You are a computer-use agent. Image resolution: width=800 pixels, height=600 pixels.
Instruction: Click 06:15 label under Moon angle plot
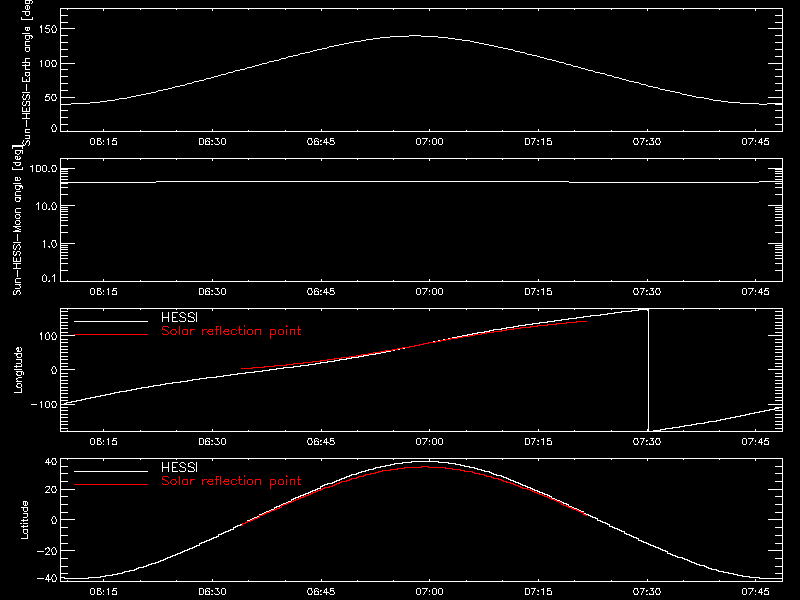(104, 292)
